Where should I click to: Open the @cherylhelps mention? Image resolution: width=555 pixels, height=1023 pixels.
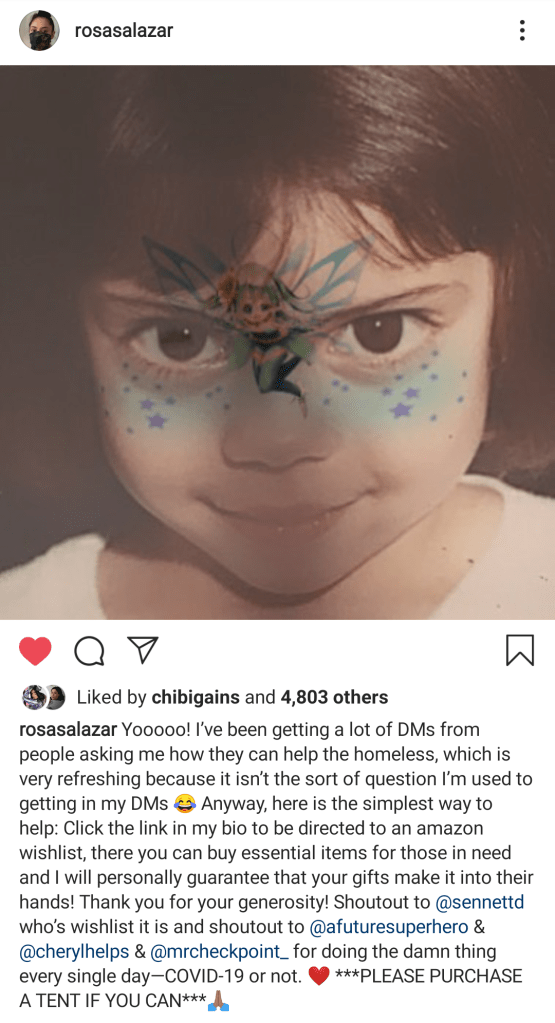pyautogui.click(x=74, y=952)
